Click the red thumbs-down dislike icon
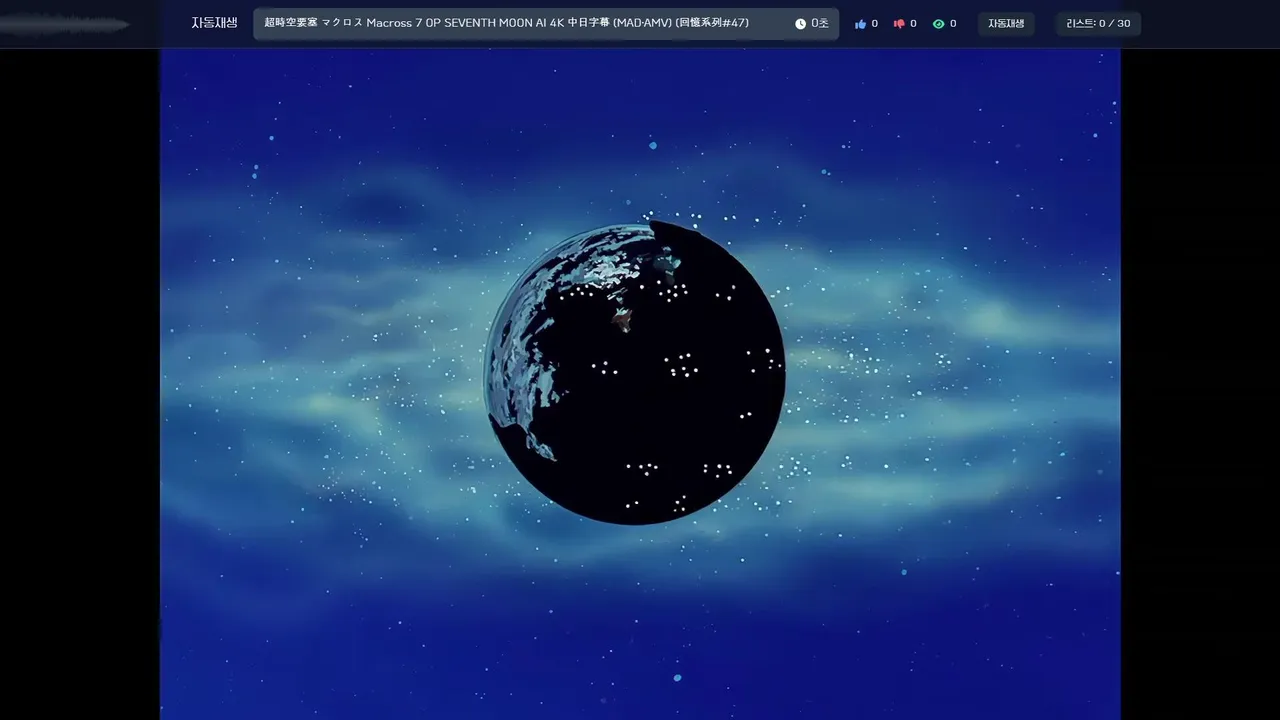The image size is (1280, 720). click(899, 24)
